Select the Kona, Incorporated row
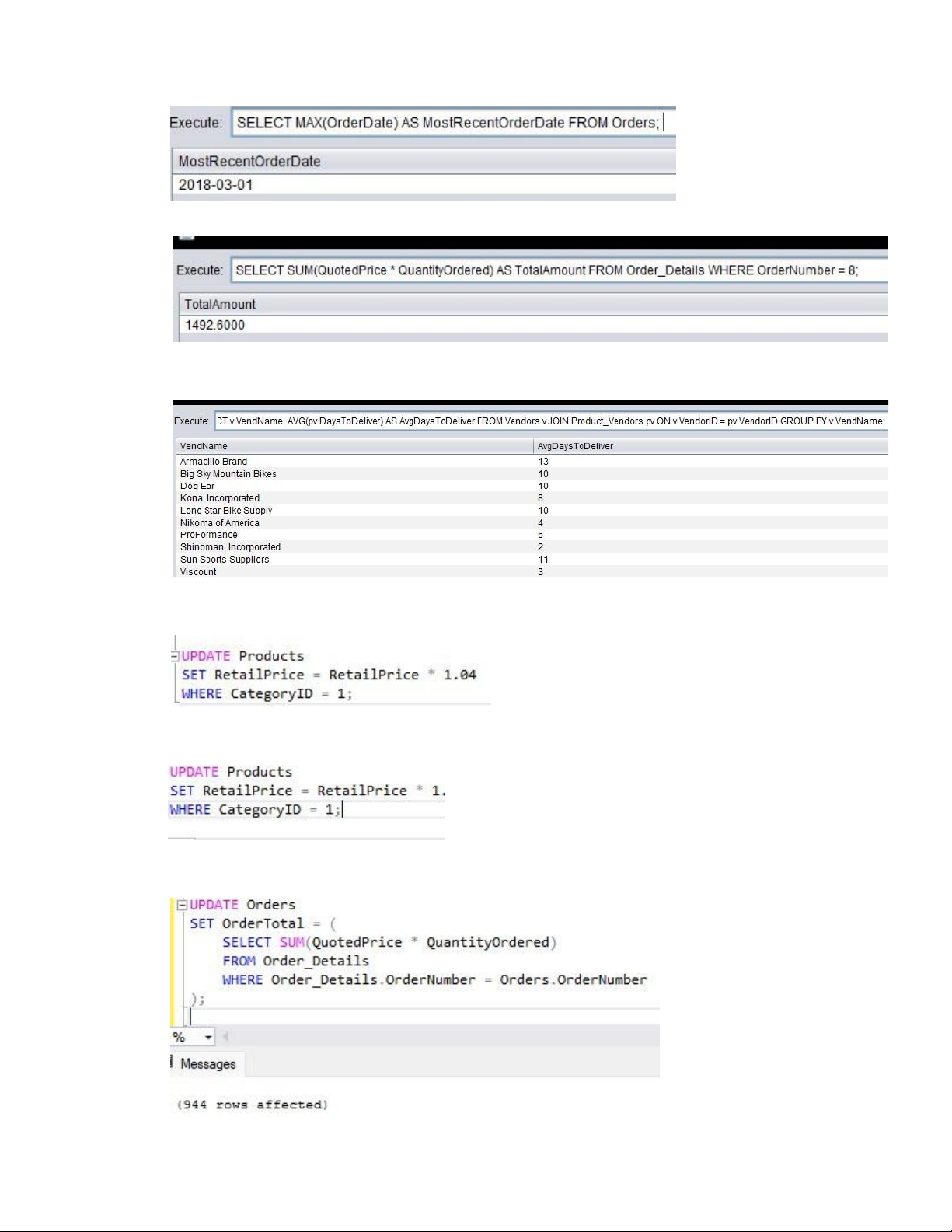952x1232 pixels. (x=532, y=498)
